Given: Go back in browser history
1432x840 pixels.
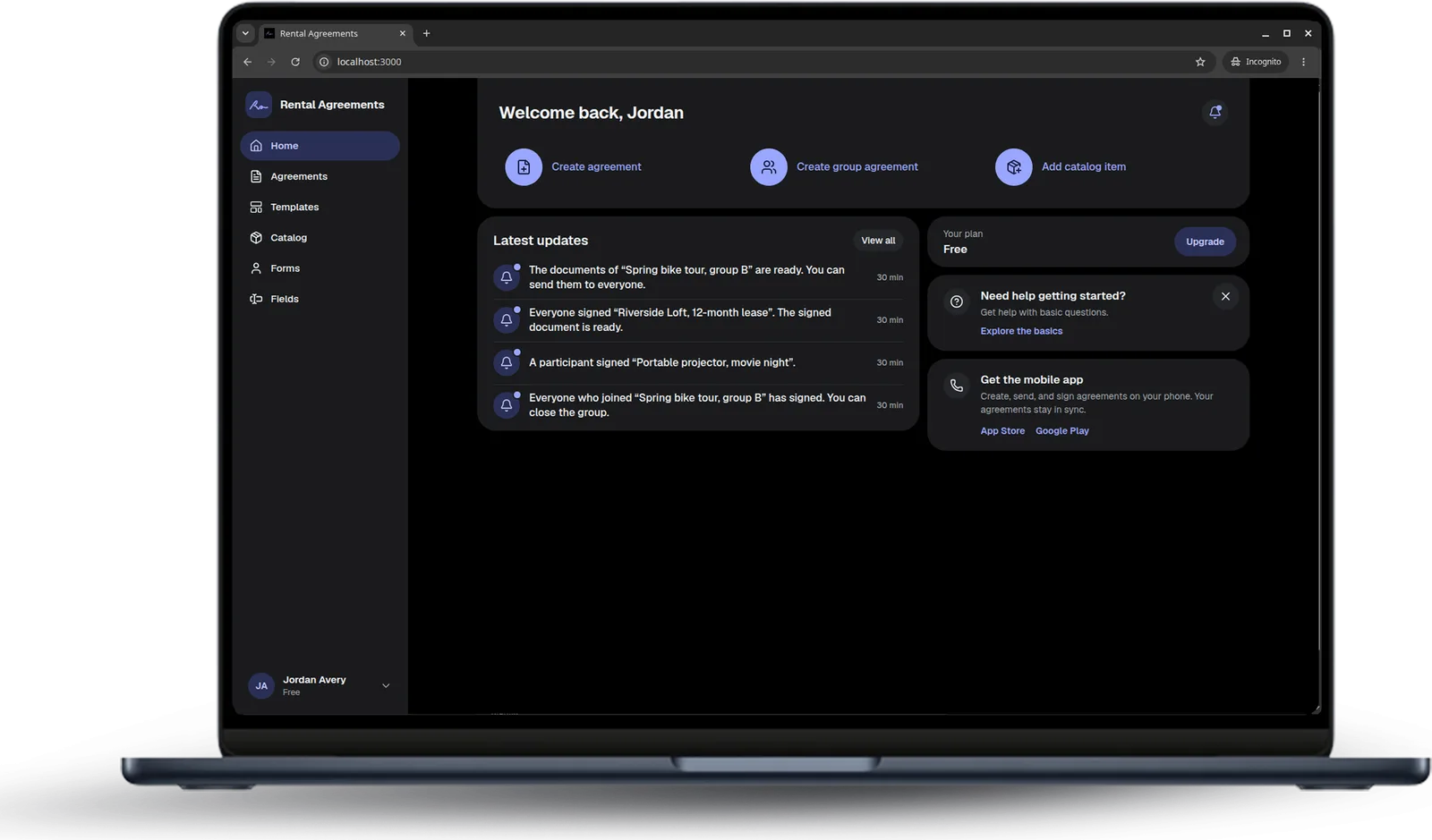Looking at the screenshot, I should [248, 62].
